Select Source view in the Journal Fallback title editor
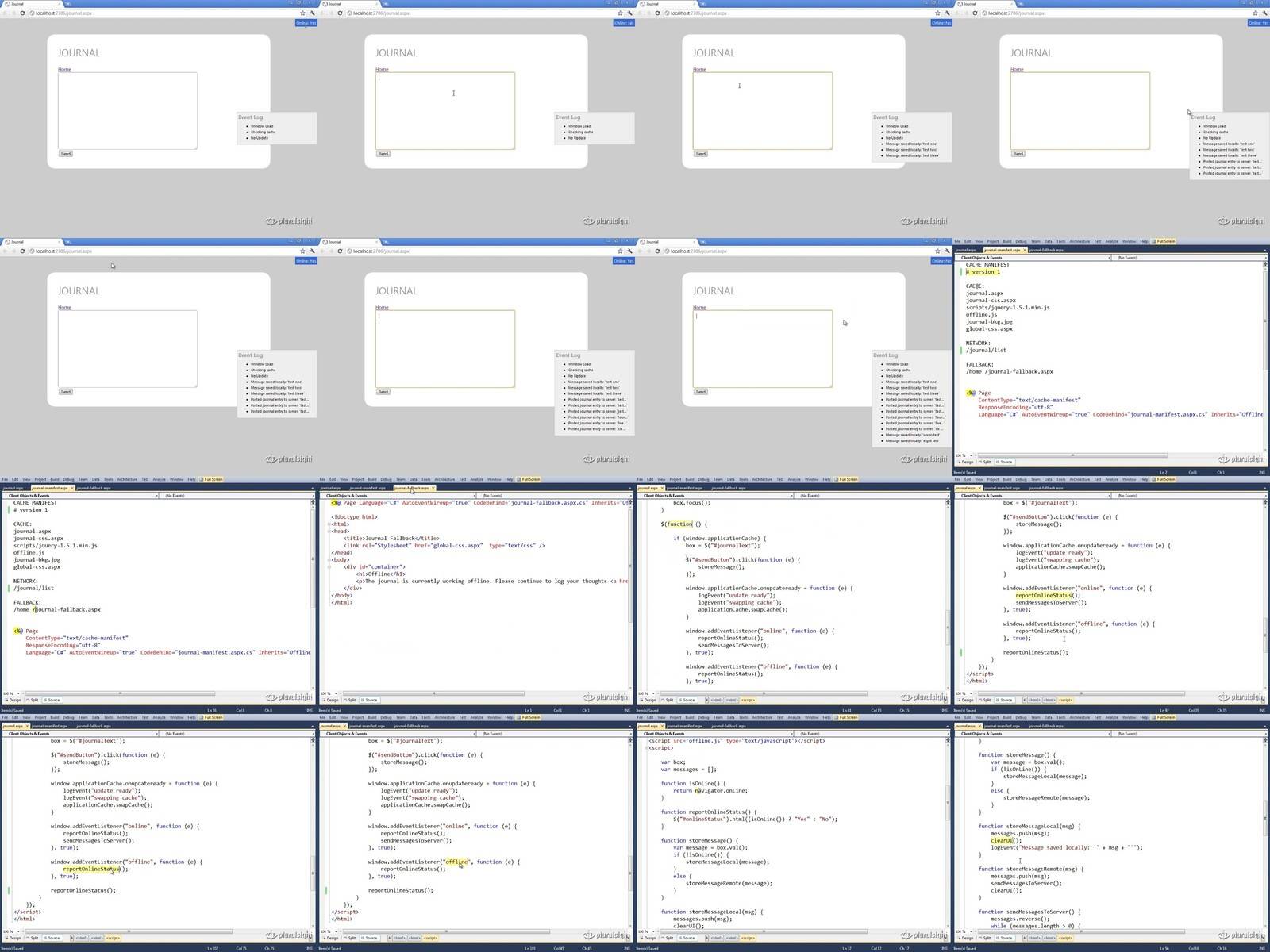Image resolution: width=1270 pixels, height=952 pixels. tap(369, 700)
